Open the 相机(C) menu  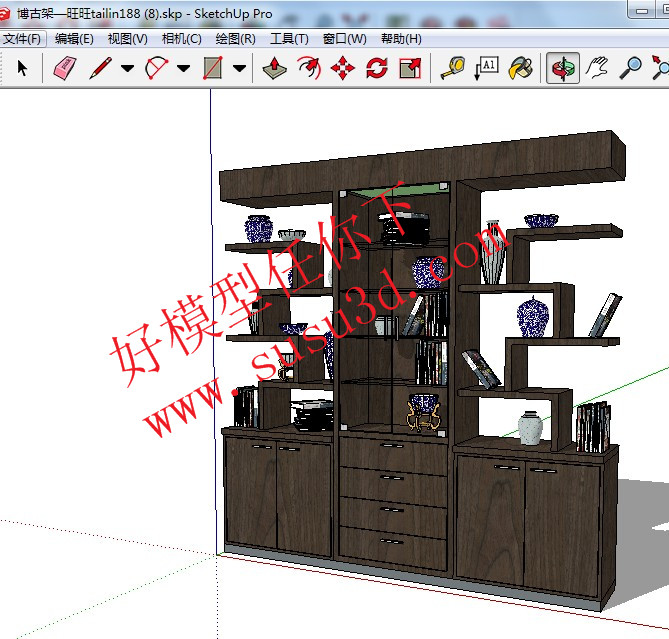pos(182,39)
